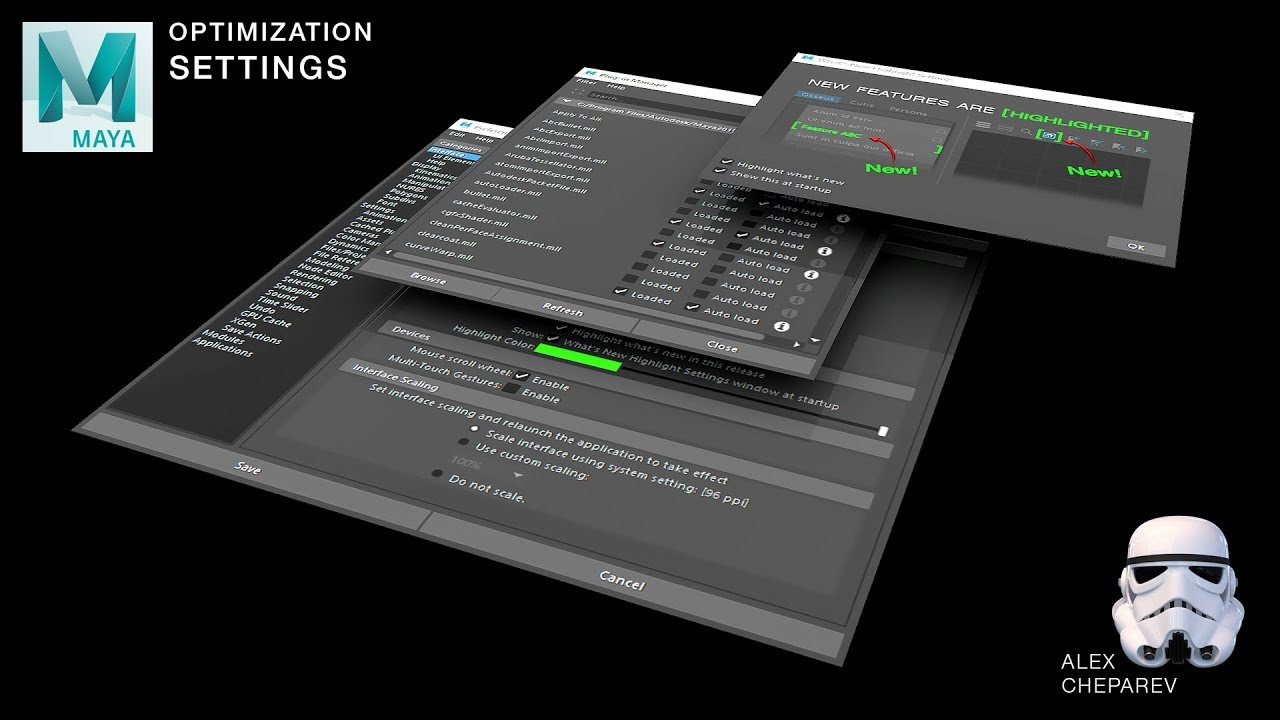1280x720 pixels.
Task: Click left arrow of Plug-in Manager horizontal scrollbar
Action: (388, 252)
